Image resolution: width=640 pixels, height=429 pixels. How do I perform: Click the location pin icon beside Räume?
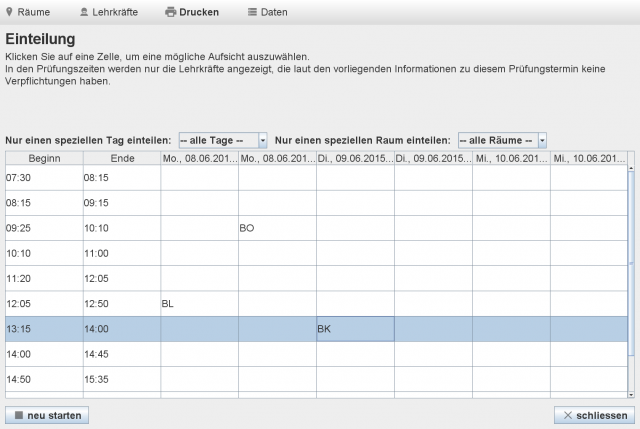coord(10,12)
